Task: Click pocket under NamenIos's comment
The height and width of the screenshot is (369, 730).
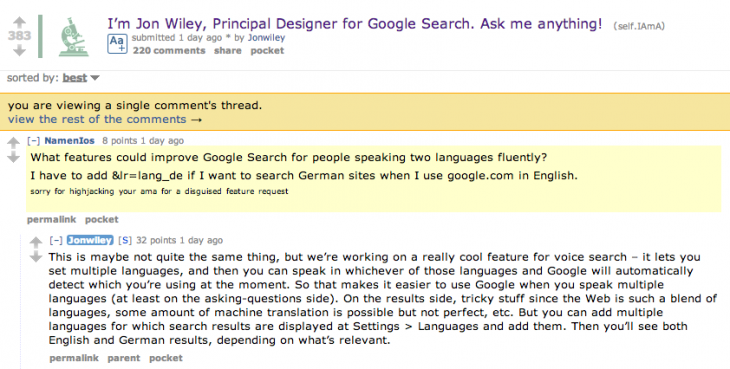Action: point(101,220)
